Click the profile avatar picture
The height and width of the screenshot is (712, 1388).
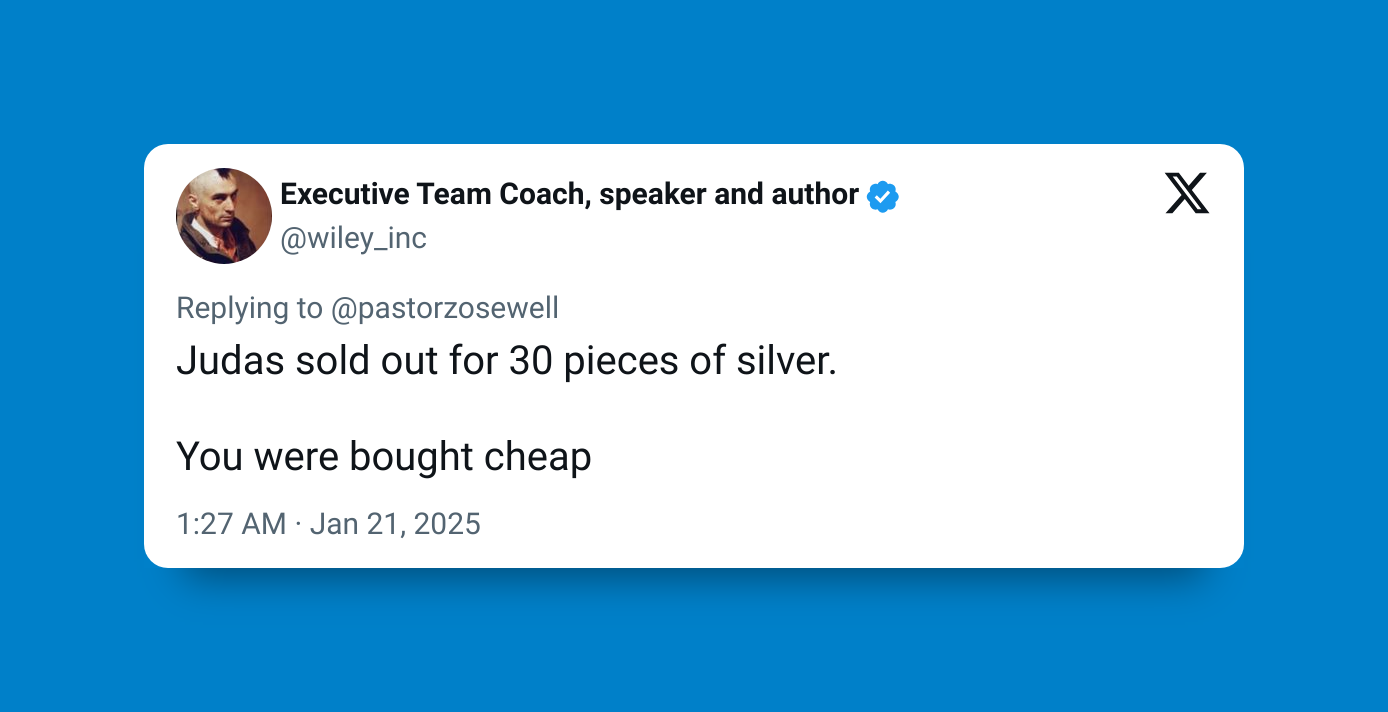coord(224,216)
